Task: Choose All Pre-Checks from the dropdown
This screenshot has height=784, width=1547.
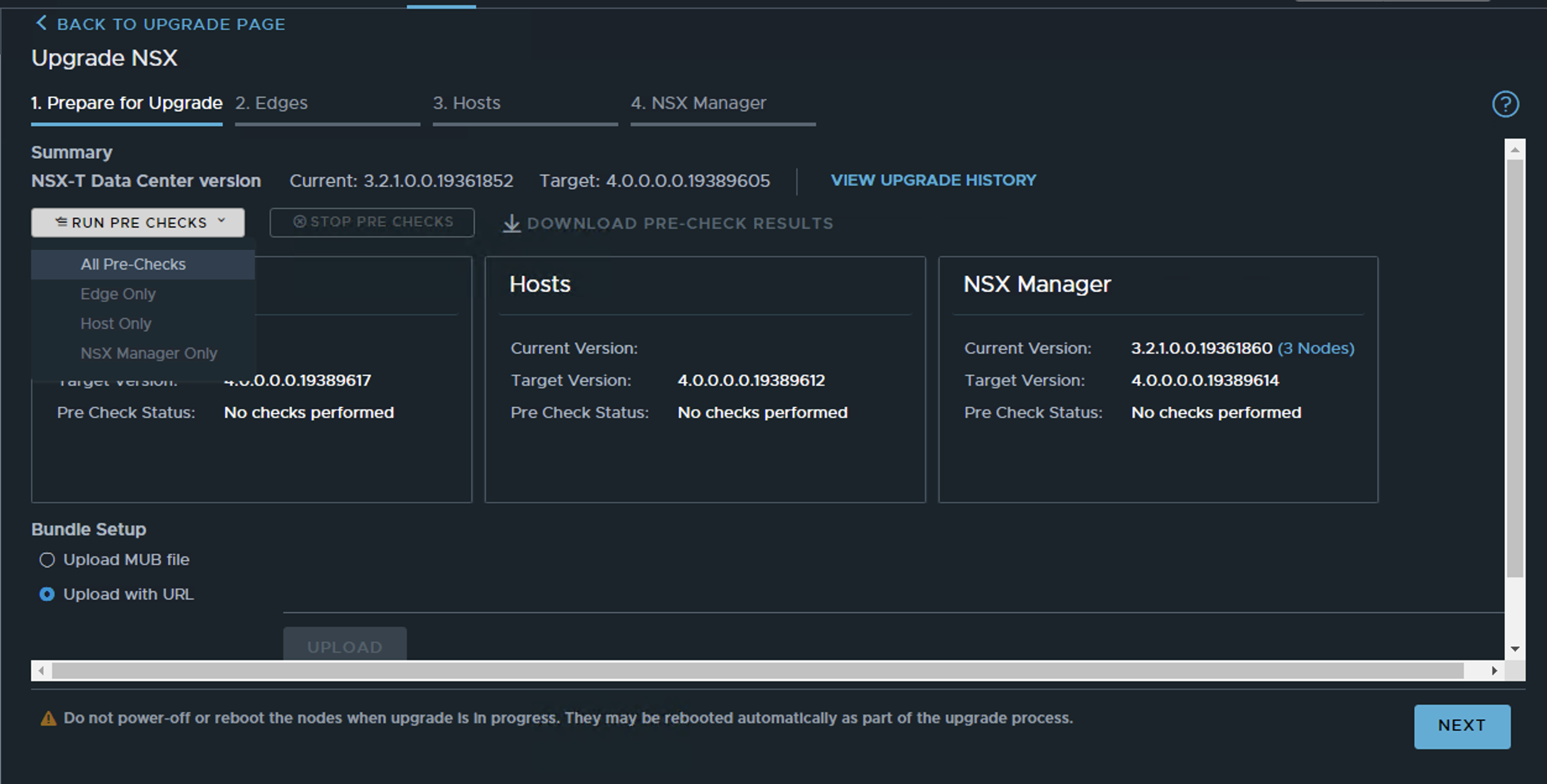Action: pyautogui.click(x=133, y=265)
